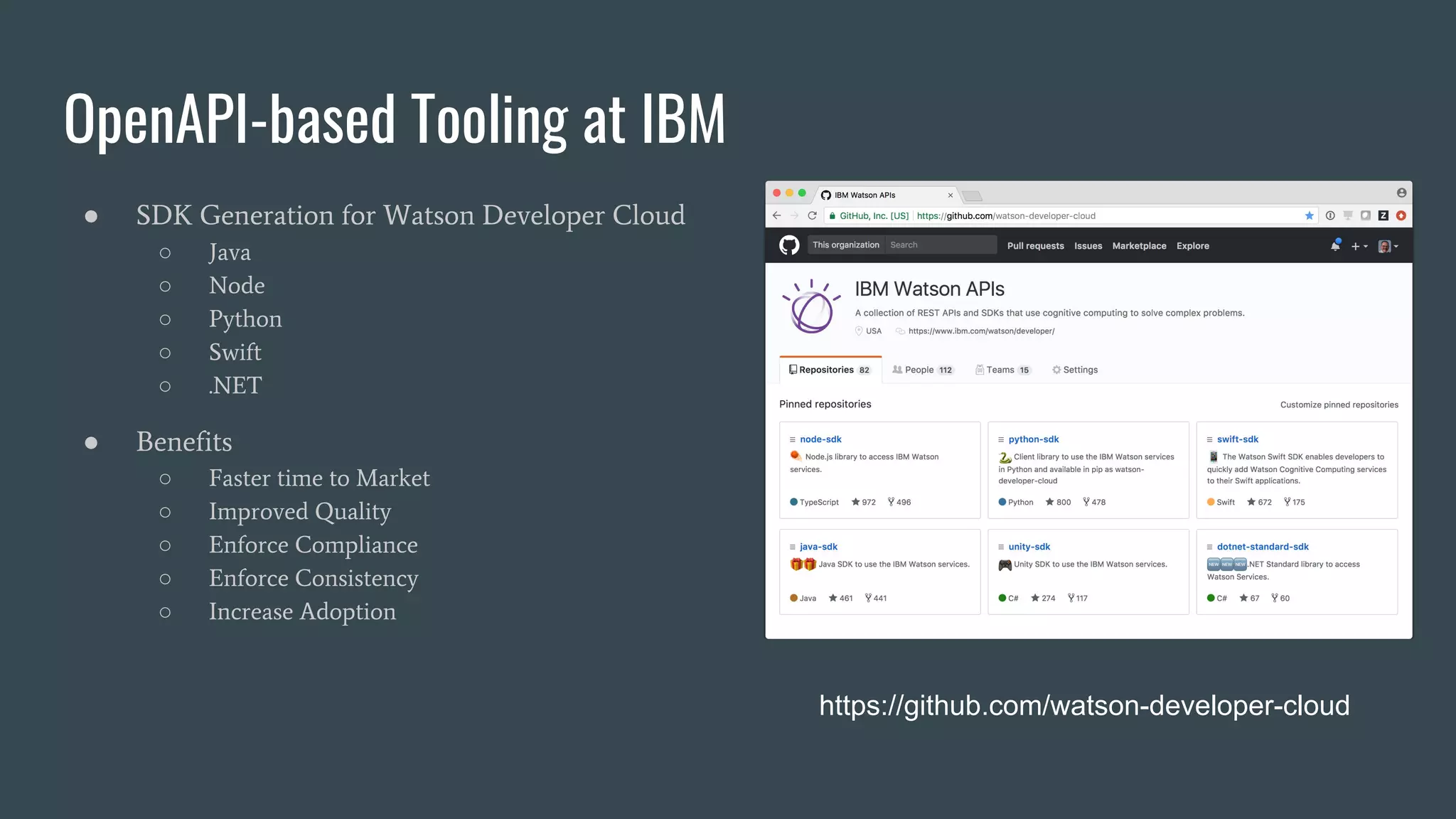Click the forks count 175 on swift-sdk
Image resolution: width=1456 pixels, height=819 pixels.
(x=1295, y=502)
